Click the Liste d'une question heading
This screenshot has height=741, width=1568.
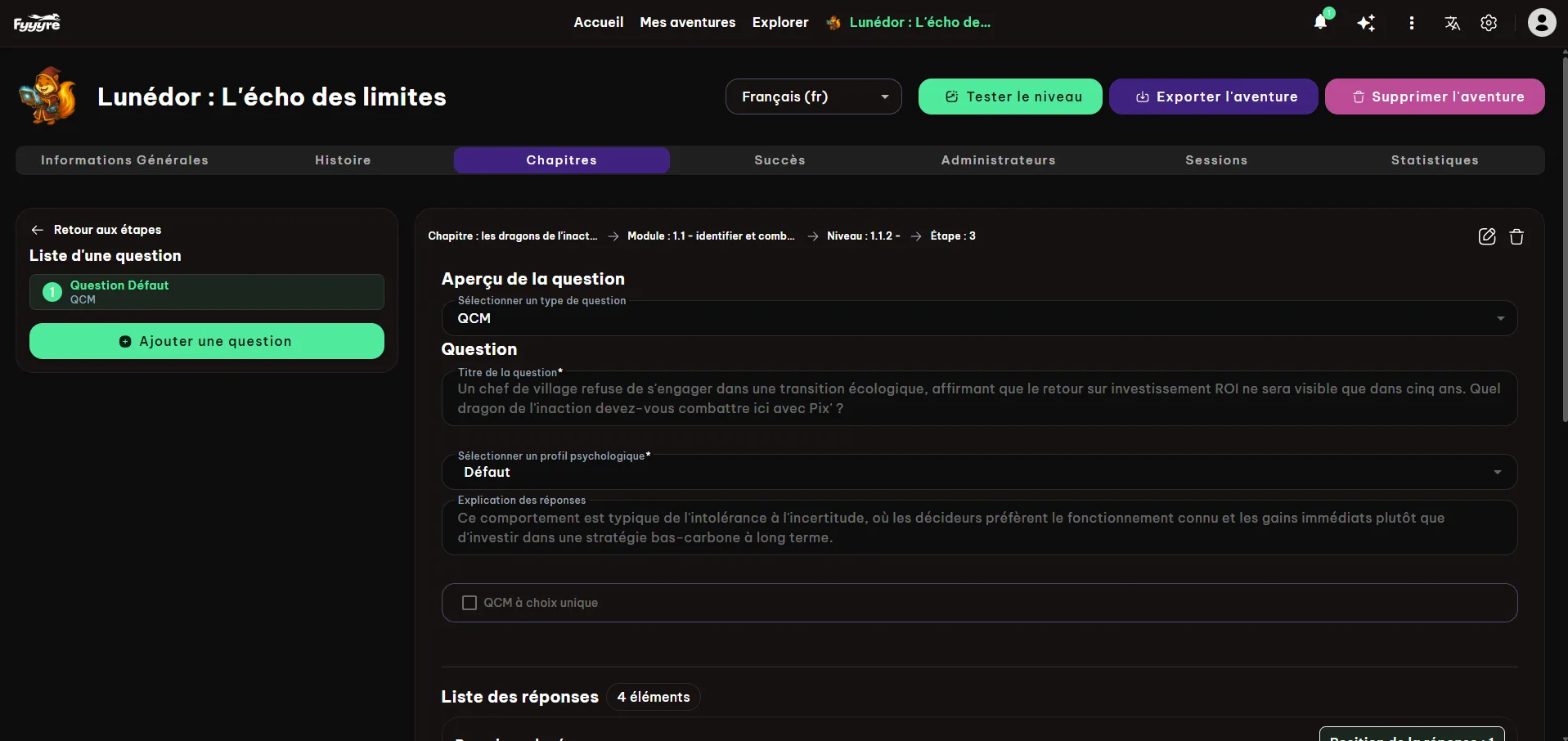click(106, 255)
